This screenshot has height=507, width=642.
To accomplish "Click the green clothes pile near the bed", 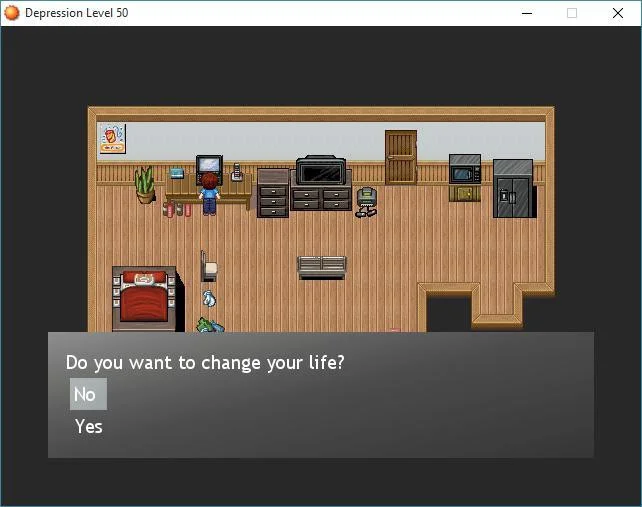I will point(210,325).
